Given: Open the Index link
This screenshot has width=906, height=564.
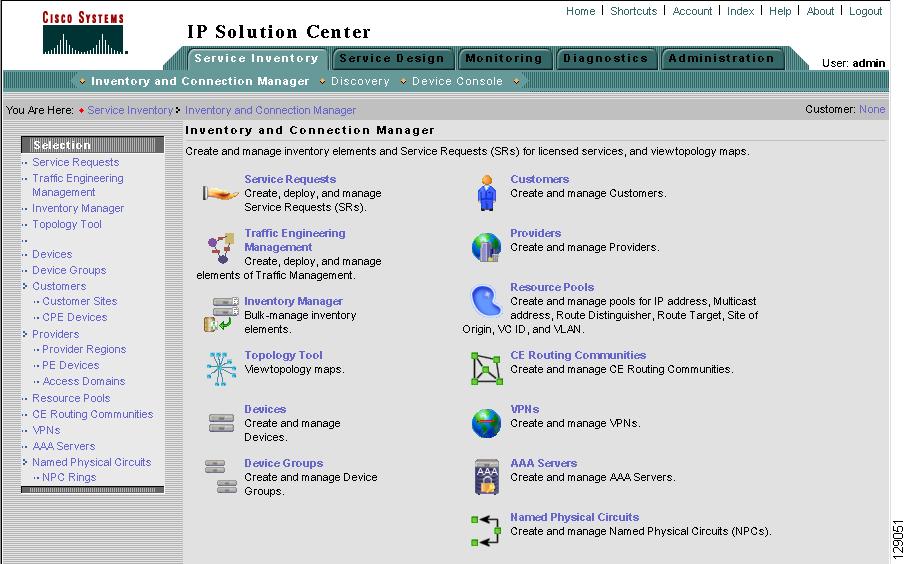Looking at the screenshot, I should pos(740,11).
